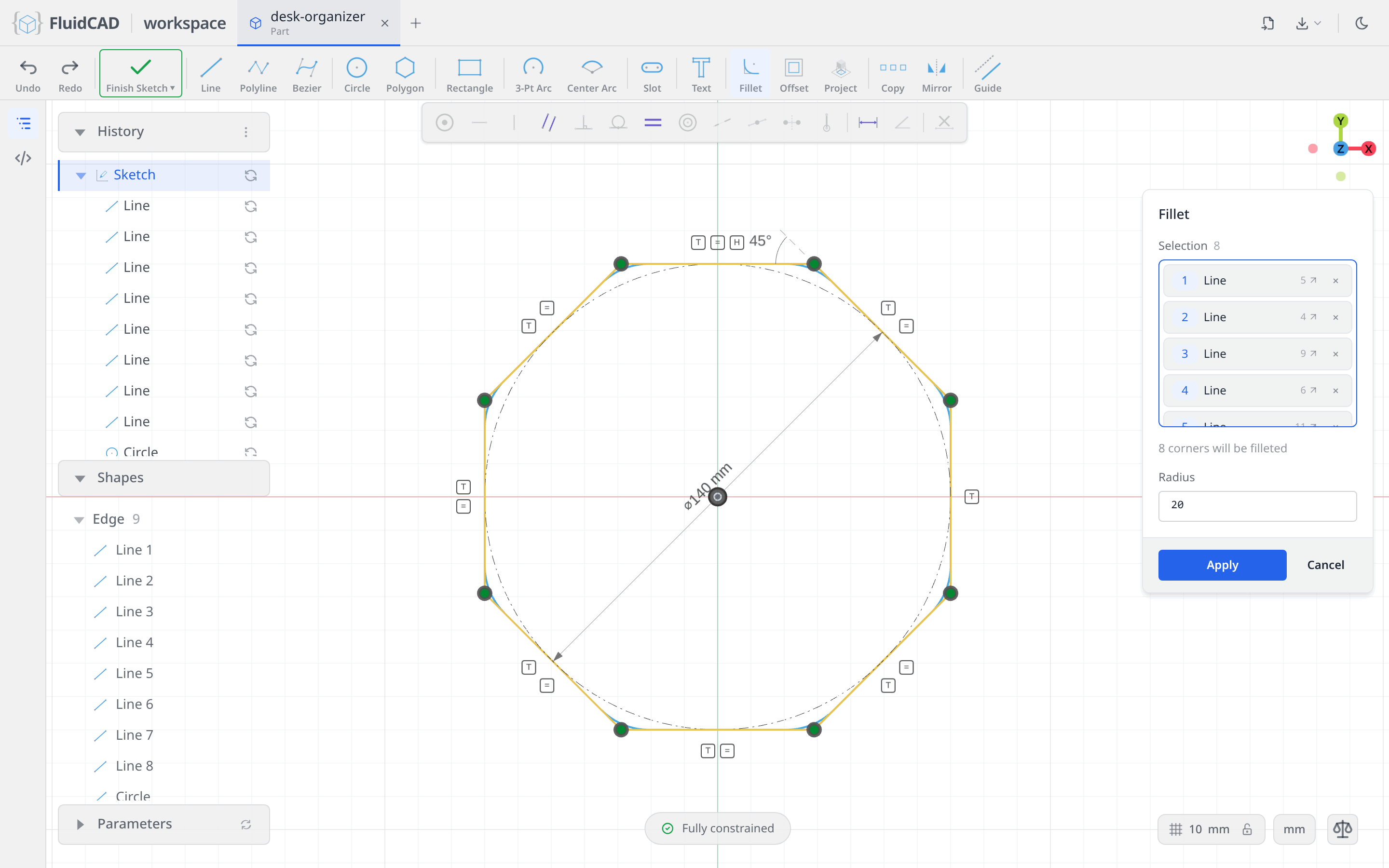
Task: Open the Mirror tool
Action: click(936, 75)
